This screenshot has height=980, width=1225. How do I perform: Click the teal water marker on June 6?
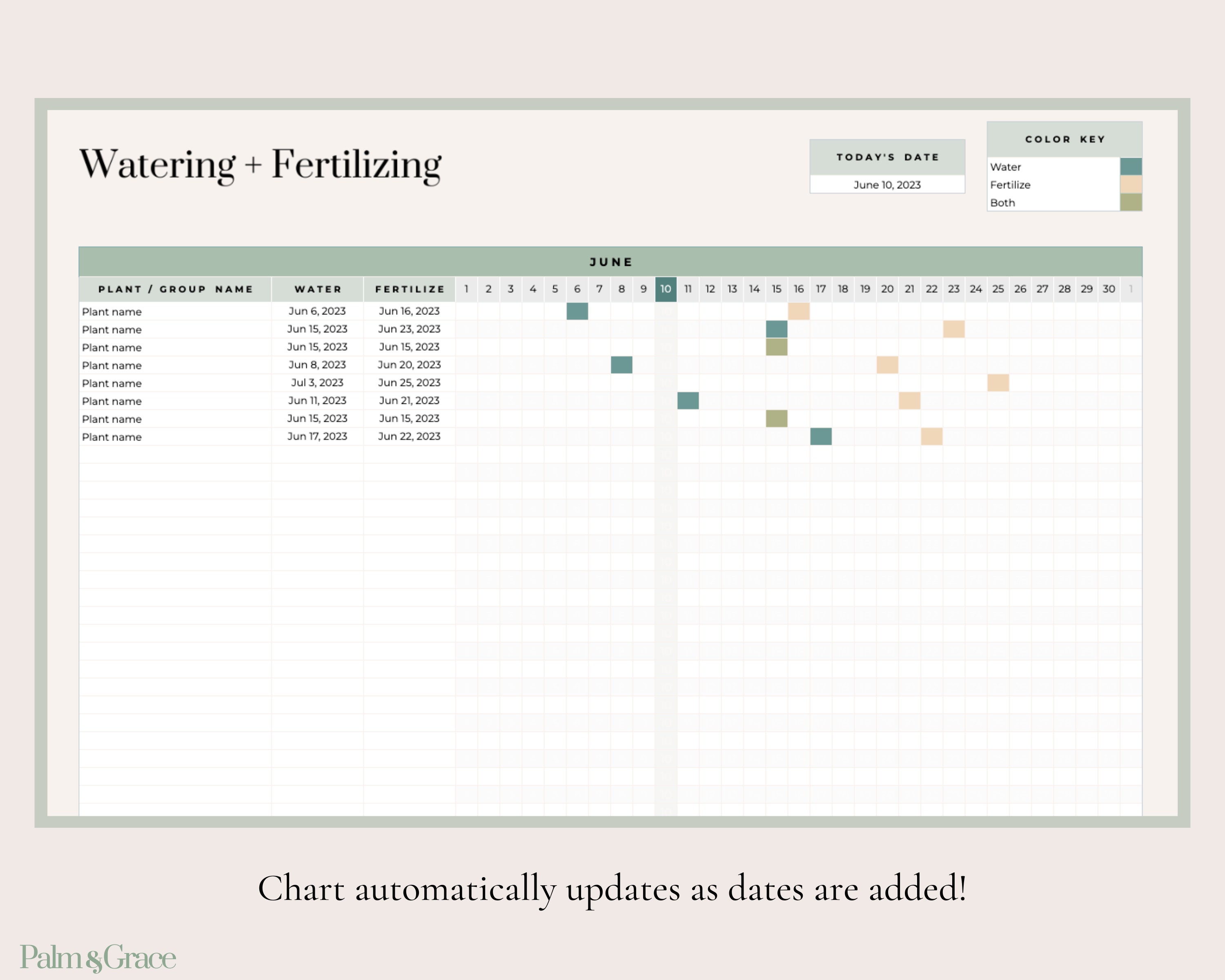click(x=577, y=311)
